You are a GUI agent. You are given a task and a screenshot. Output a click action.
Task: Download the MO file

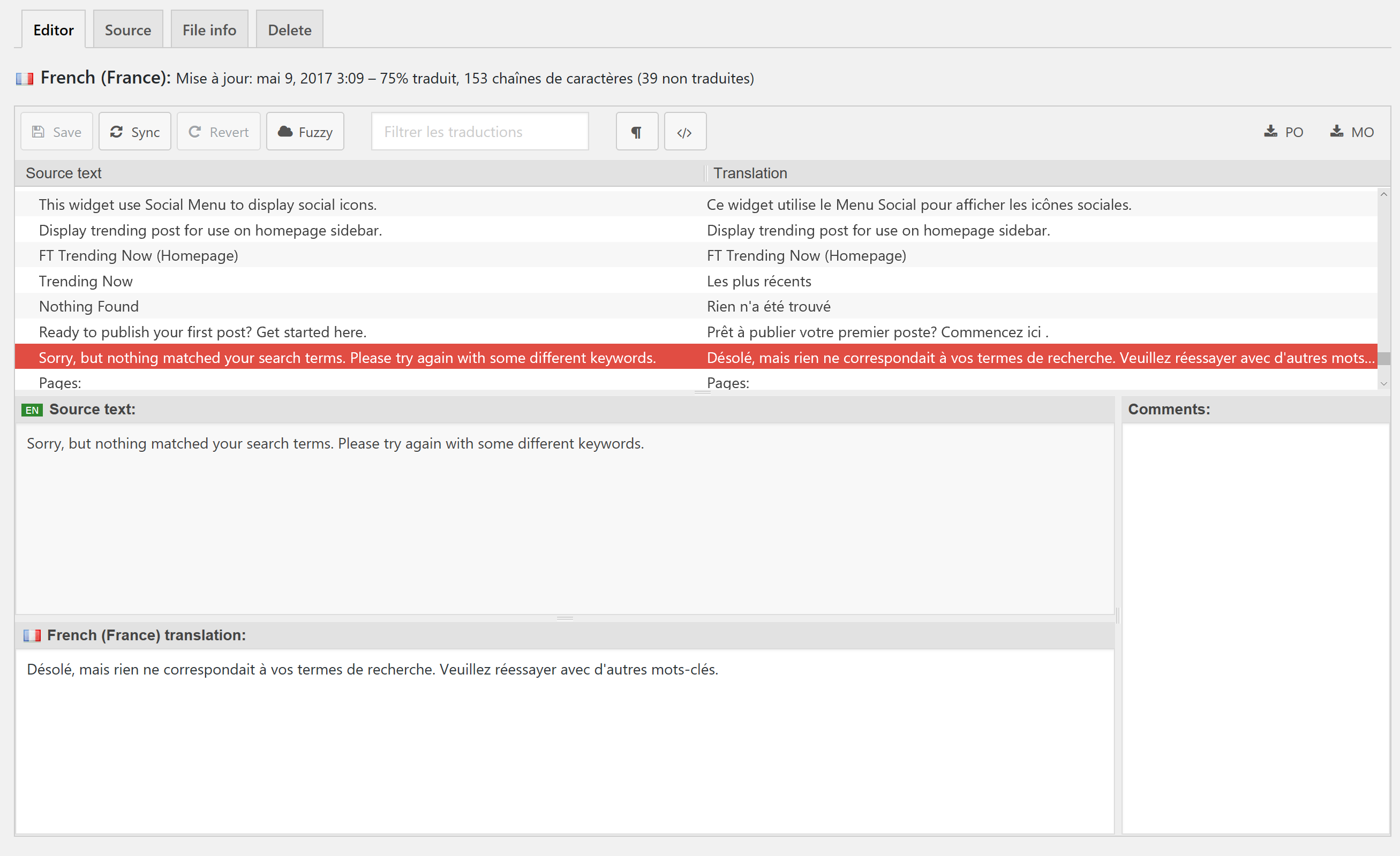[x=1351, y=132]
